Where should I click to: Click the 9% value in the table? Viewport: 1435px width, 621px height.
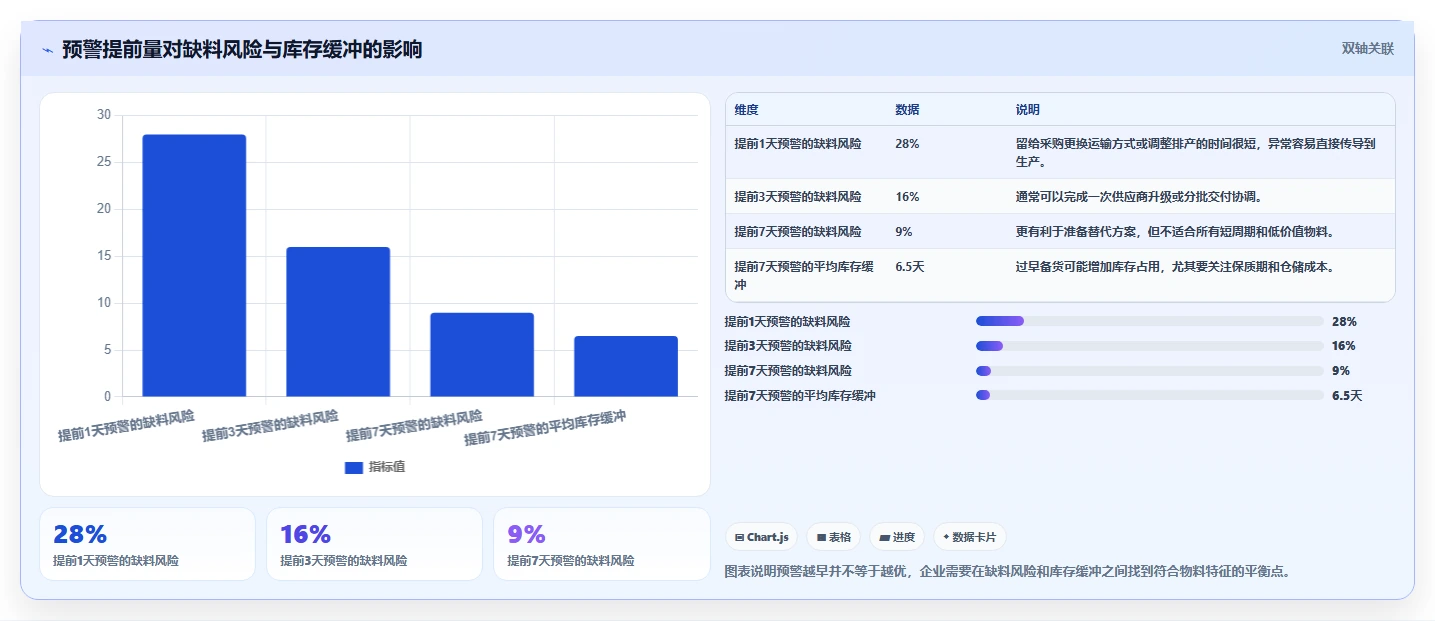click(x=903, y=232)
